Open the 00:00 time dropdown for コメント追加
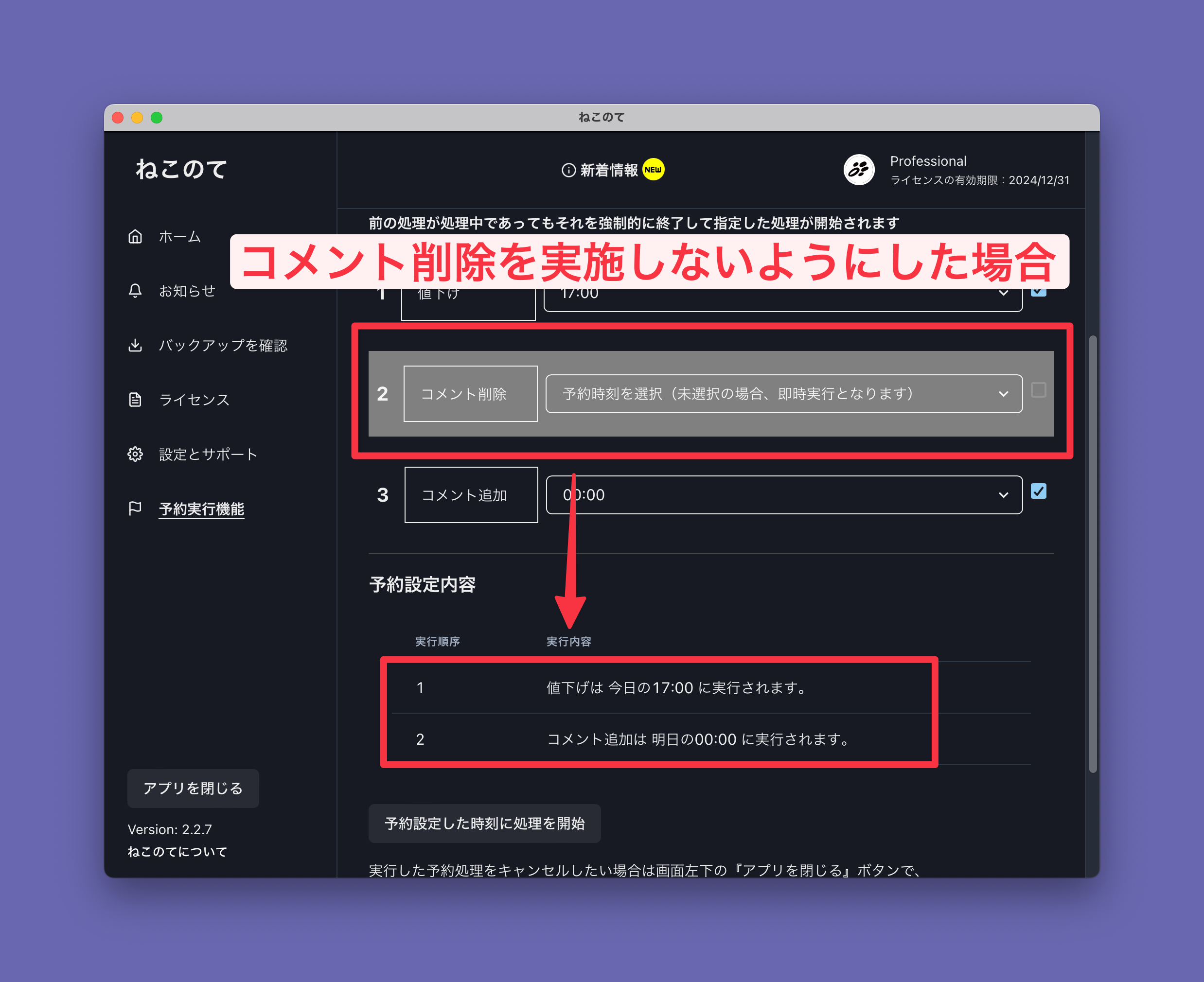This screenshot has height=982, width=1204. (783, 495)
